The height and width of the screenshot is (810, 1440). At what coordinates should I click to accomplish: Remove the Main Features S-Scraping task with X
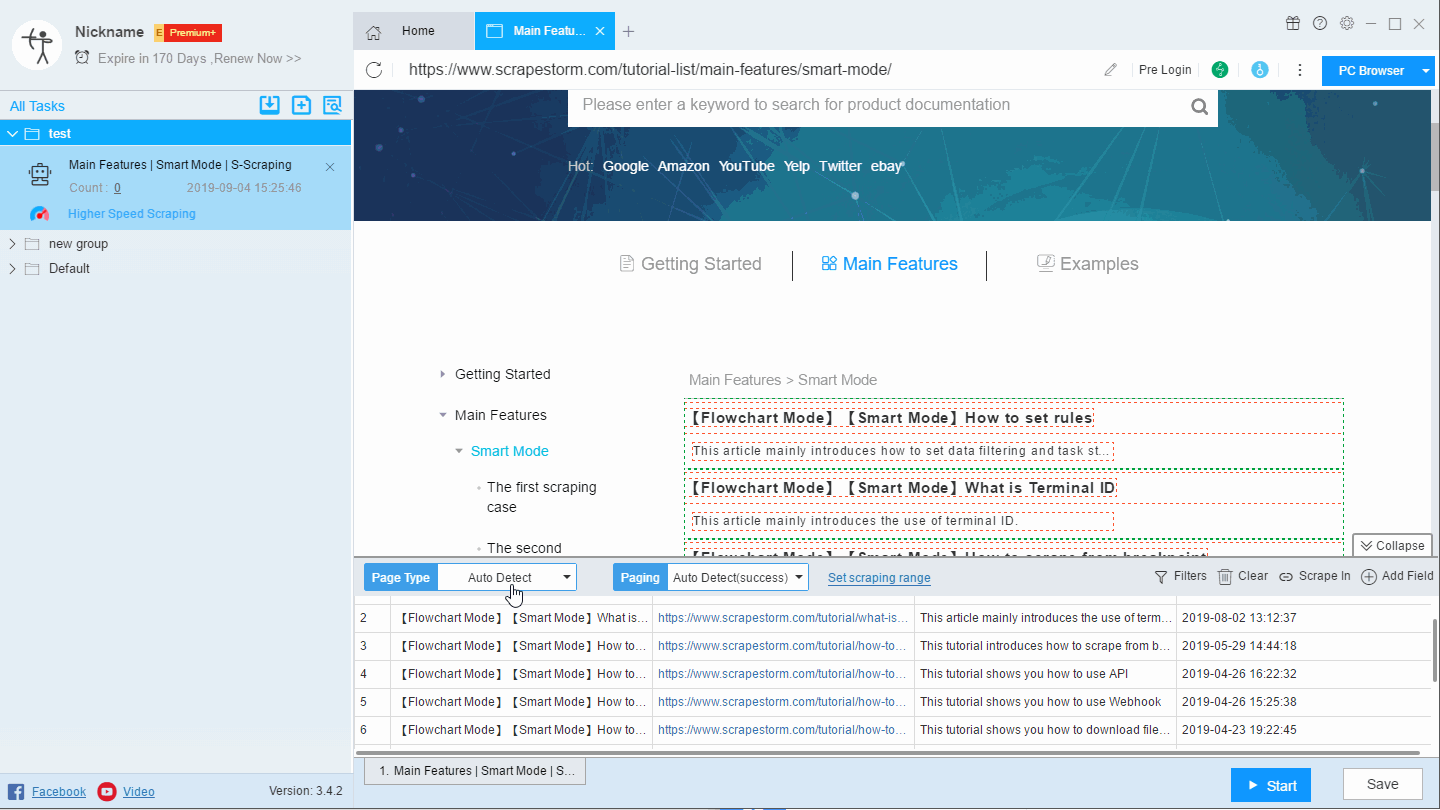coord(330,167)
